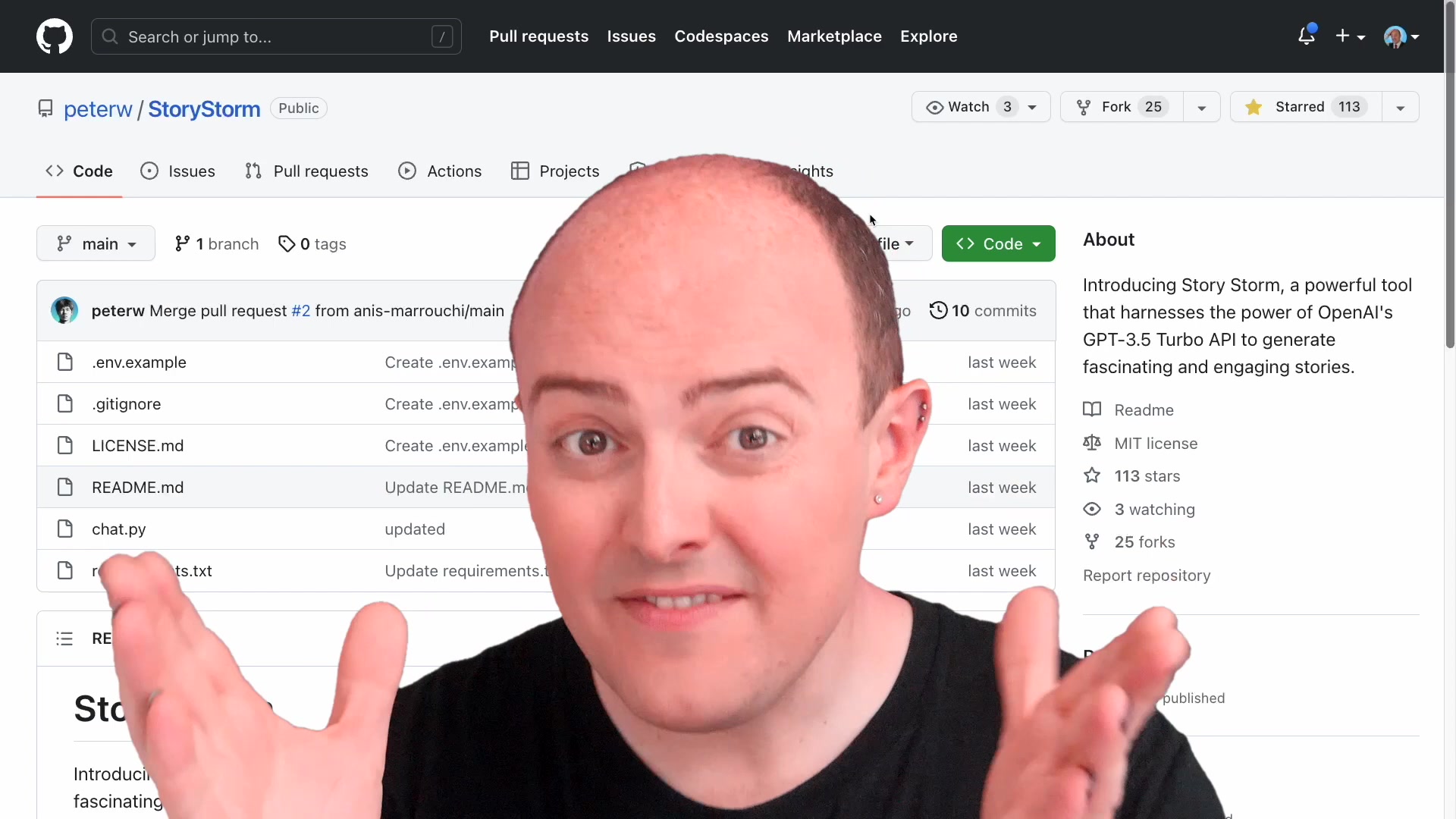Open Codespaces in top navigation

tap(721, 36)
